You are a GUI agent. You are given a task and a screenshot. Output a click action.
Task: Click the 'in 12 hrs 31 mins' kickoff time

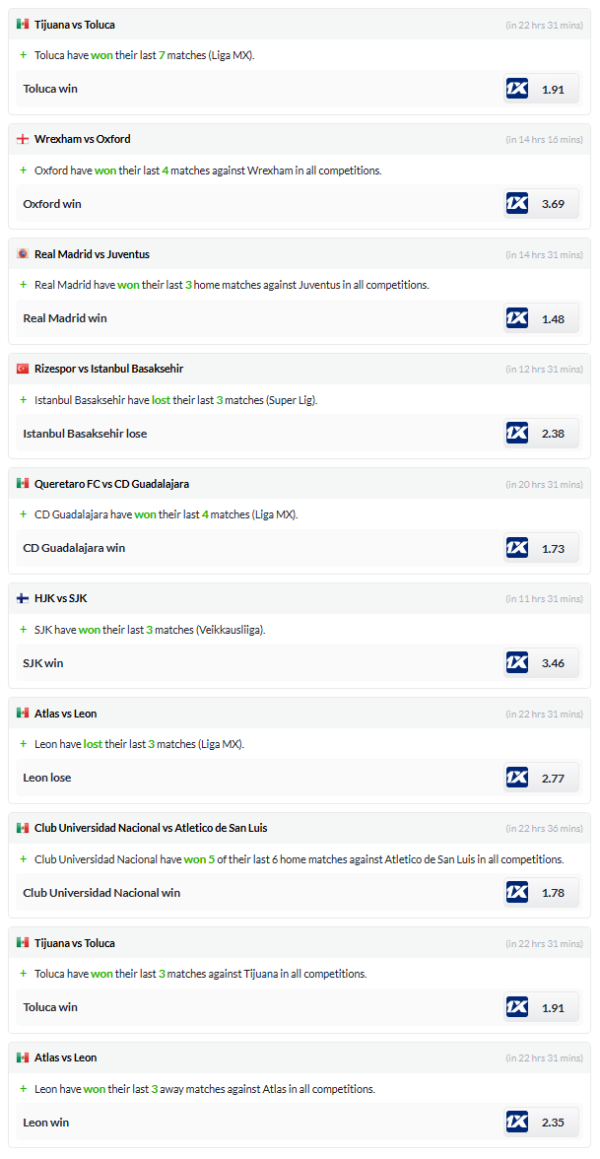pyautogui.click(x=544, y=369)
